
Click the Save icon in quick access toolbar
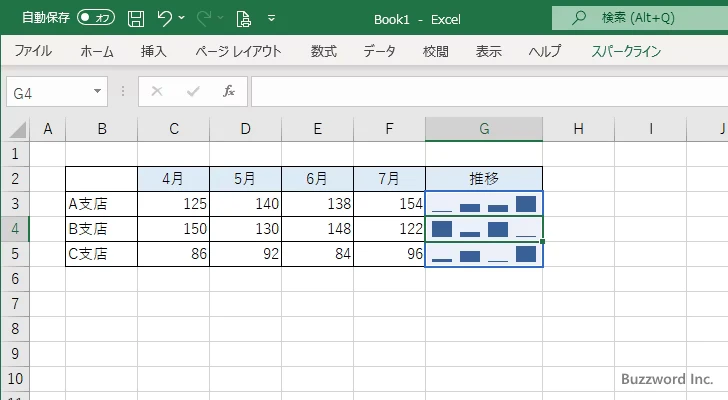(136, 19)
